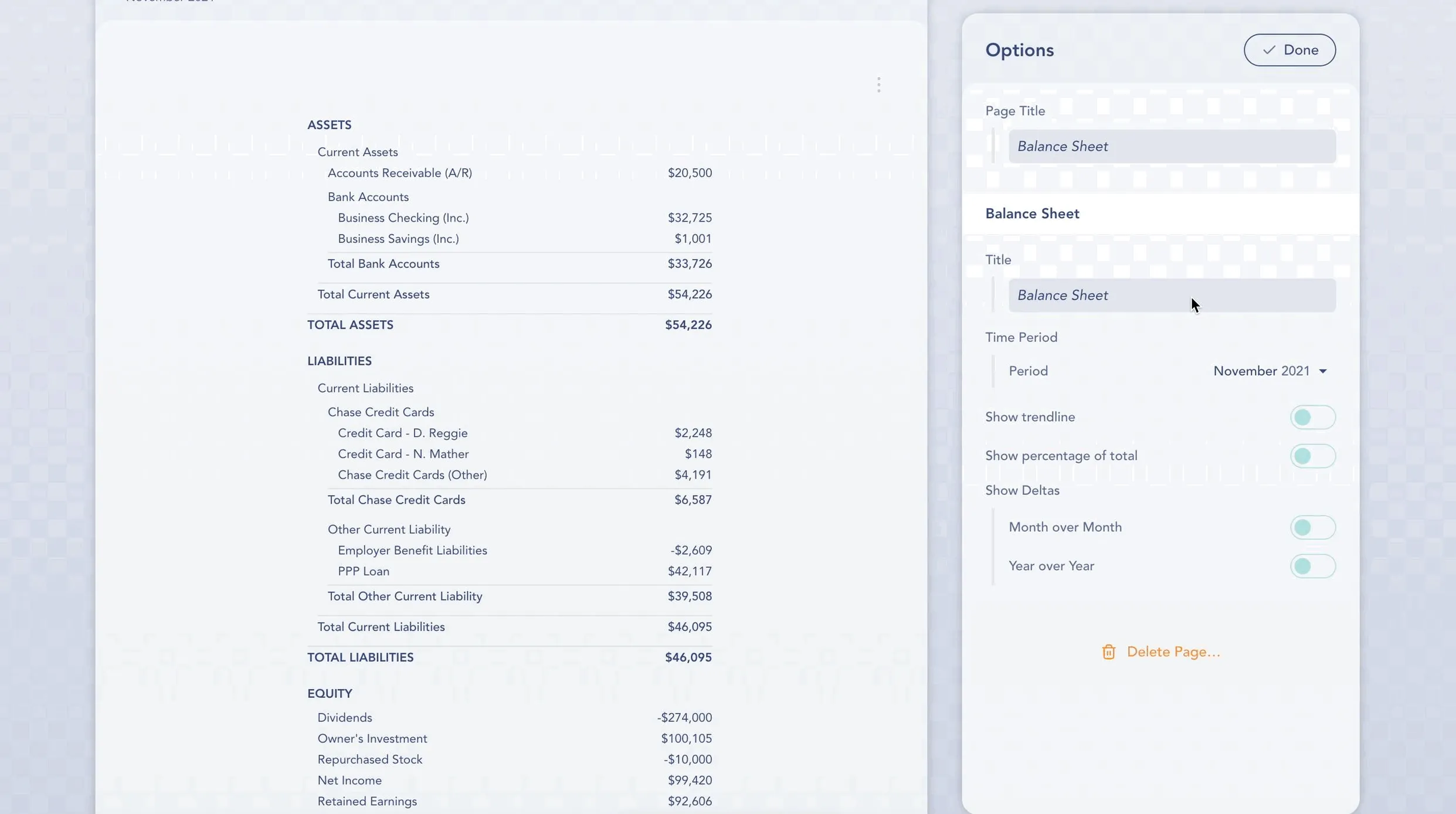This screenshot has width=1456, height=814.
Task: Click the Title field under Balance Sheet
Action: click(1172, 296)
